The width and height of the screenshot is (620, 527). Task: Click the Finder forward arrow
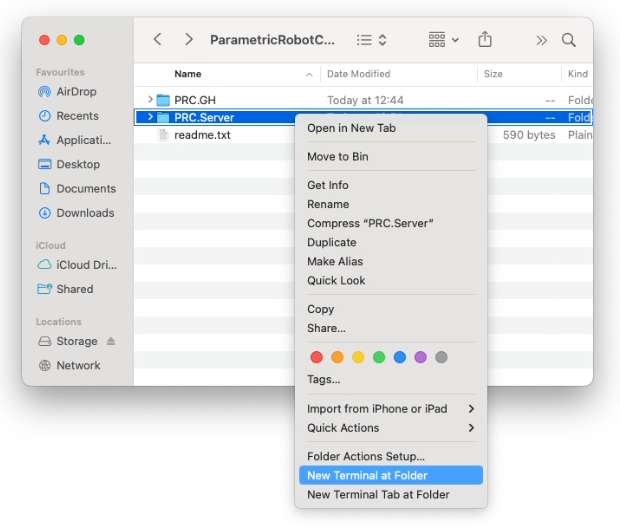tap(189, 40)
